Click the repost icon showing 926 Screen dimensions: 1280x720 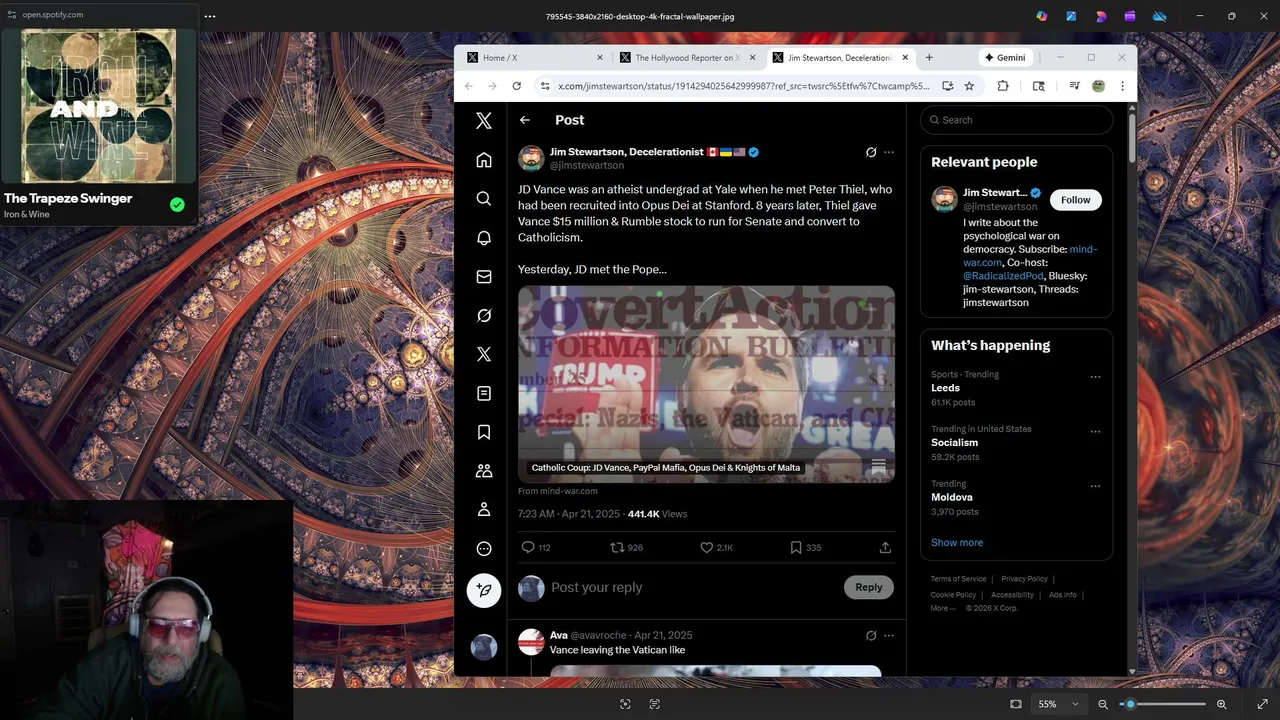coord(618,547)
